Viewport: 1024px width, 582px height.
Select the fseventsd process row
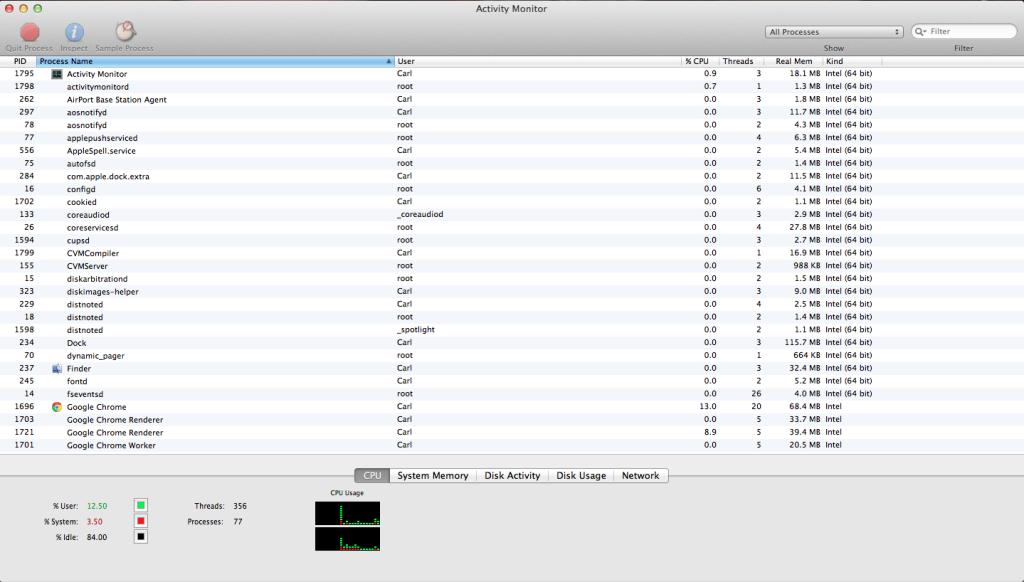(x=512, y=394)
